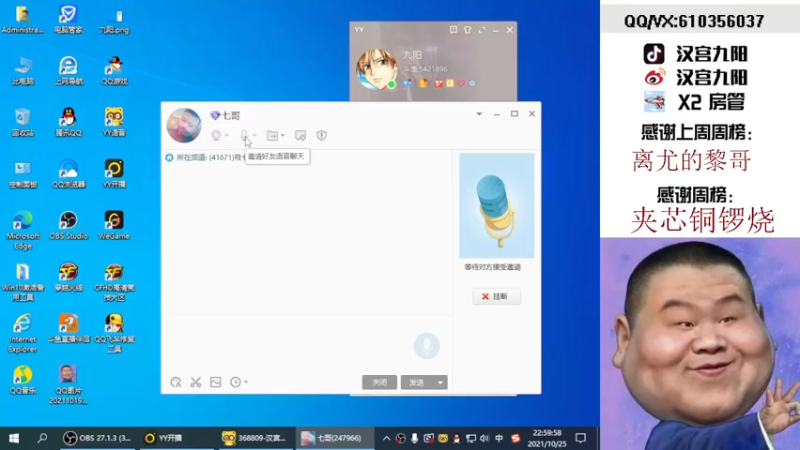The image size is (800, 450).
Task: Show hidden system tray icons arrow
Action: (x=386, y=438)
